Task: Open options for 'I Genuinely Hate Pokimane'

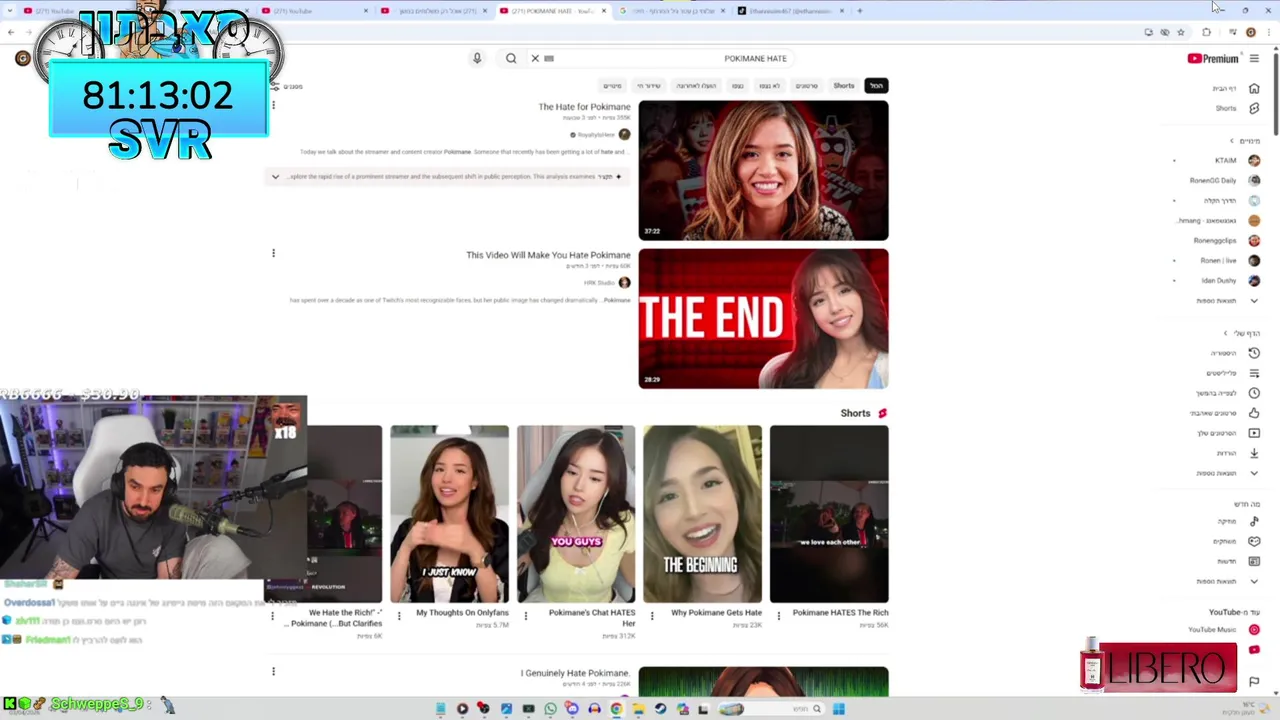Action: coord(273,671)
